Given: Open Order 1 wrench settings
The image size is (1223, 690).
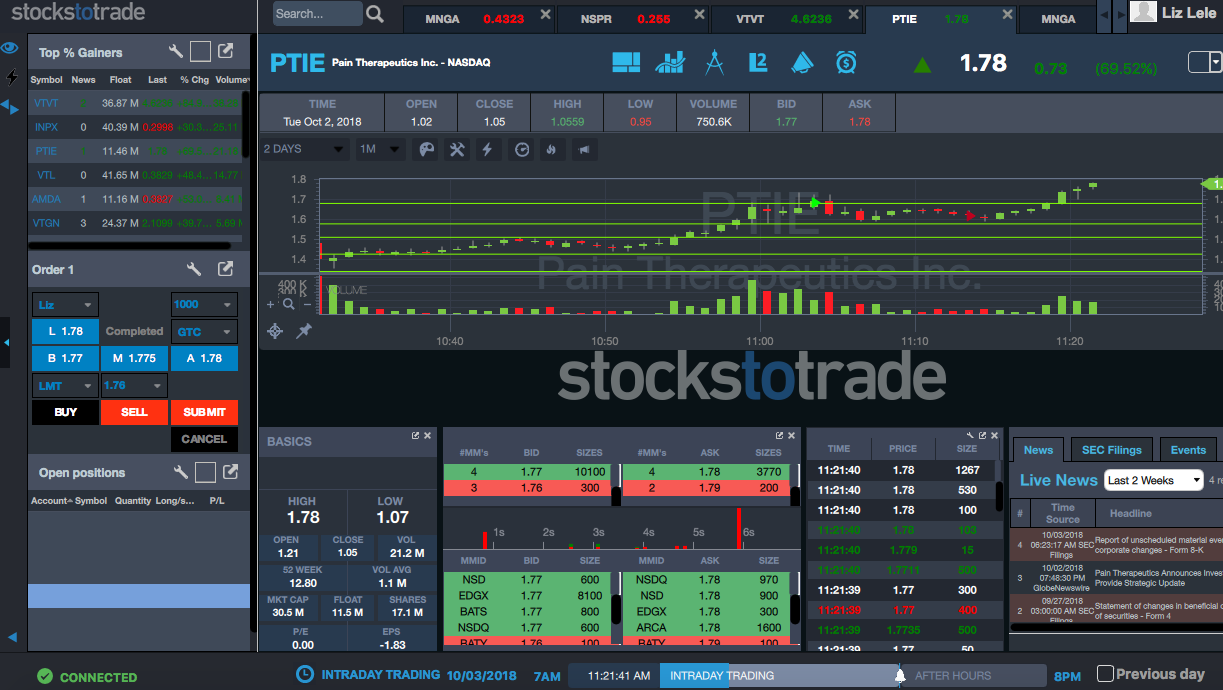Looking at the screenshot, I should click(195, 269).
